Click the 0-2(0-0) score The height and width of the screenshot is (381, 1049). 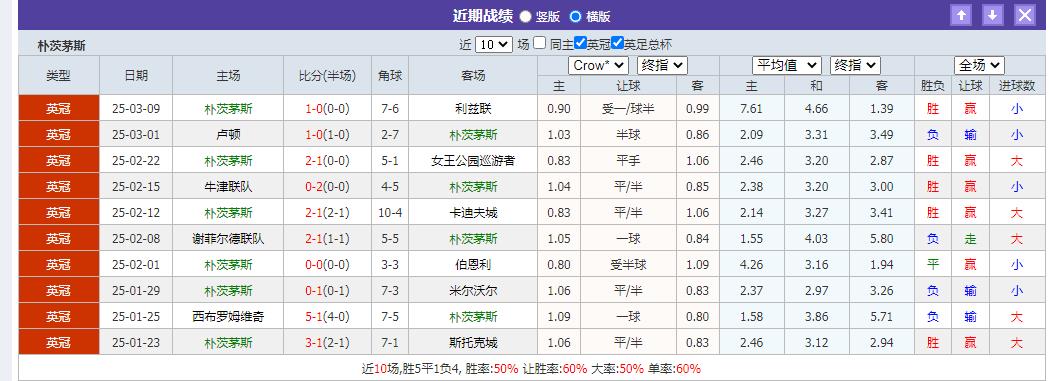(x=327, y=186)
